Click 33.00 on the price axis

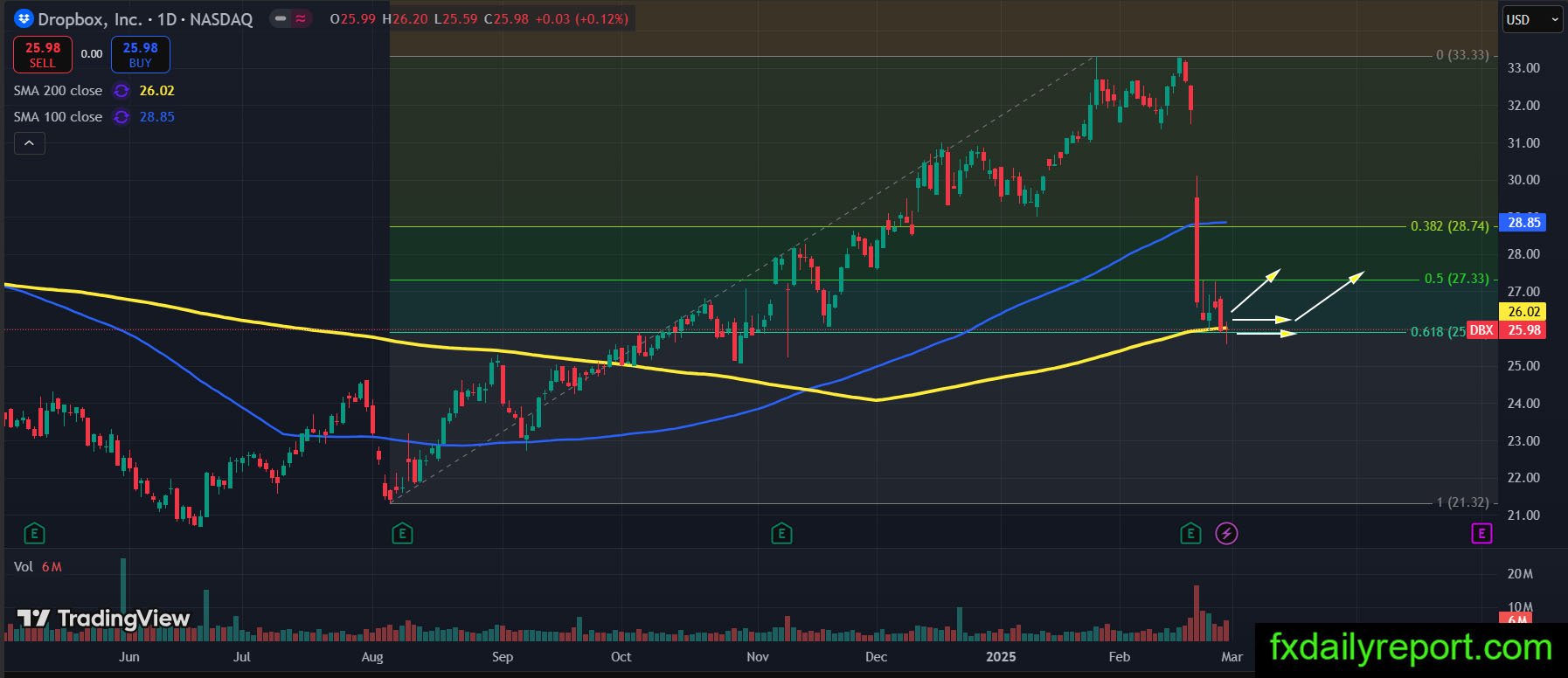pos(1524,68)
